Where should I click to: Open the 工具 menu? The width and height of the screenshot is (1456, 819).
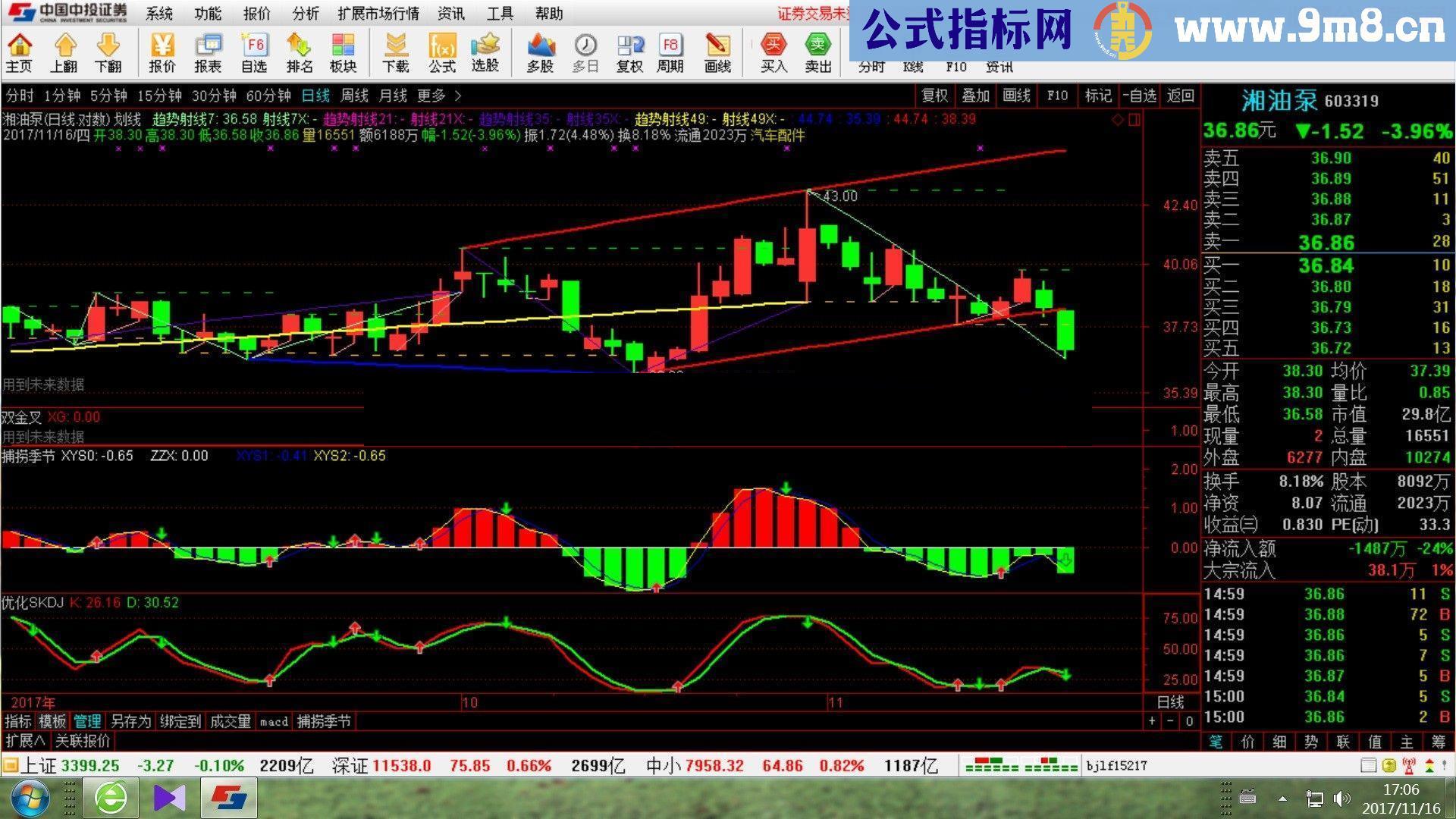click(500, 14)
